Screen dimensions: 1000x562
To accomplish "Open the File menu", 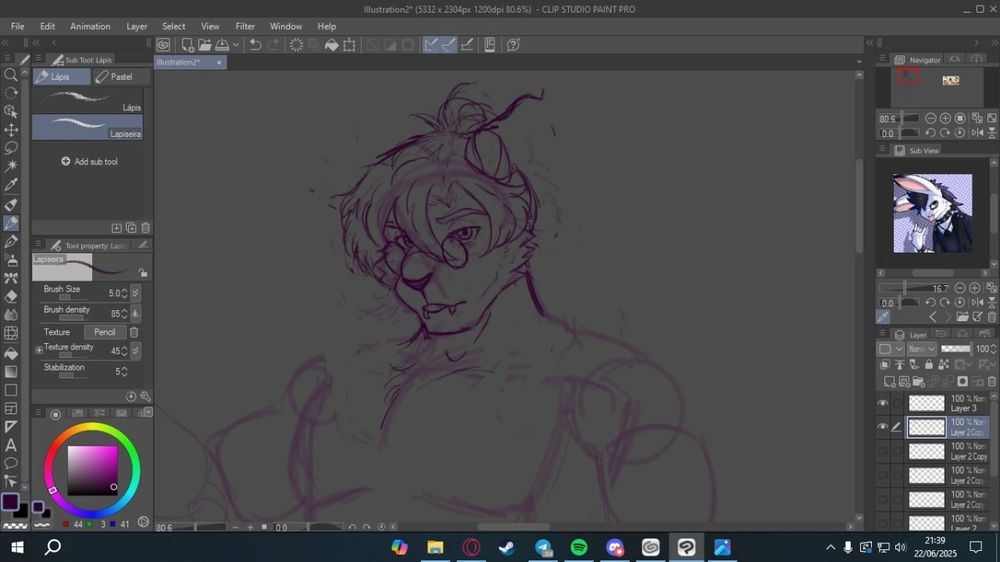I will [17, 26].
